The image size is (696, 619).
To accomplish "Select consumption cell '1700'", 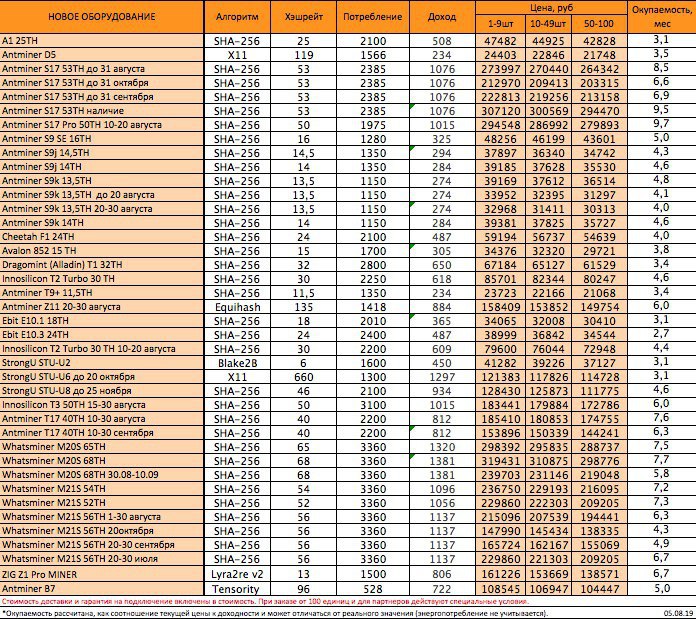I will coord(373,251).
